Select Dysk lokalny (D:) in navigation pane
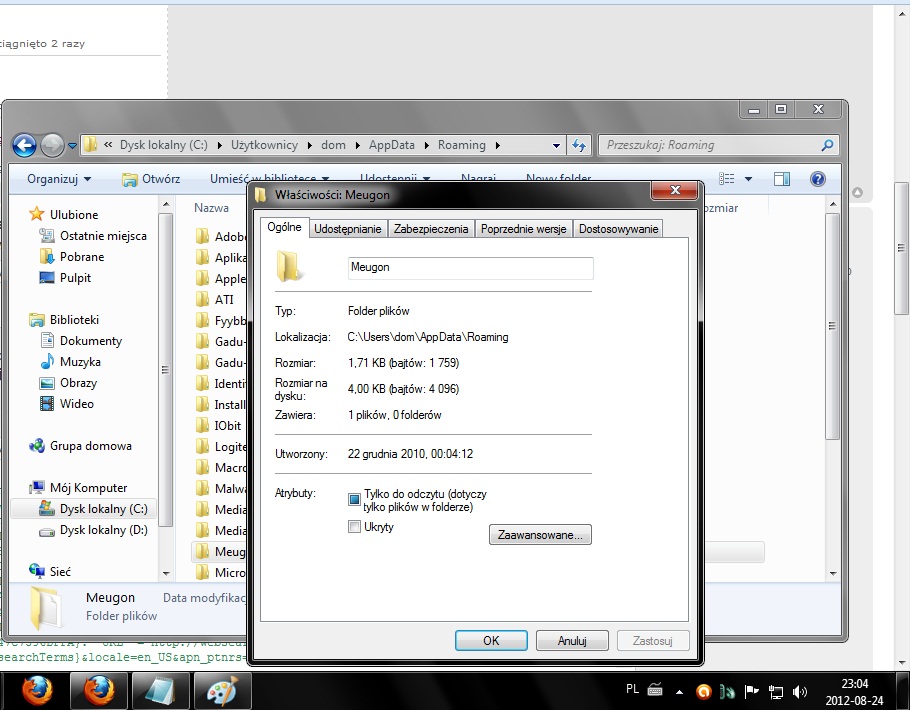The image size is (910, 710). (x=103, y=530)
